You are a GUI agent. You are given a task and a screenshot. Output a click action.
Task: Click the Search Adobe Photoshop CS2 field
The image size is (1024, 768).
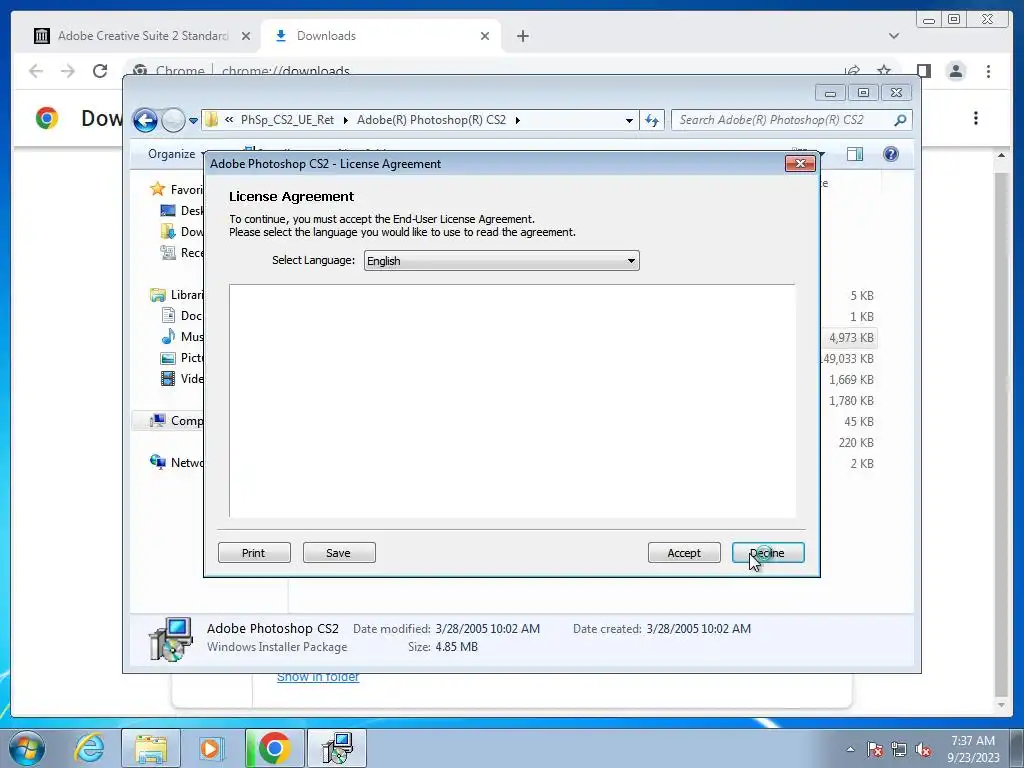click(x=784, y=120)
